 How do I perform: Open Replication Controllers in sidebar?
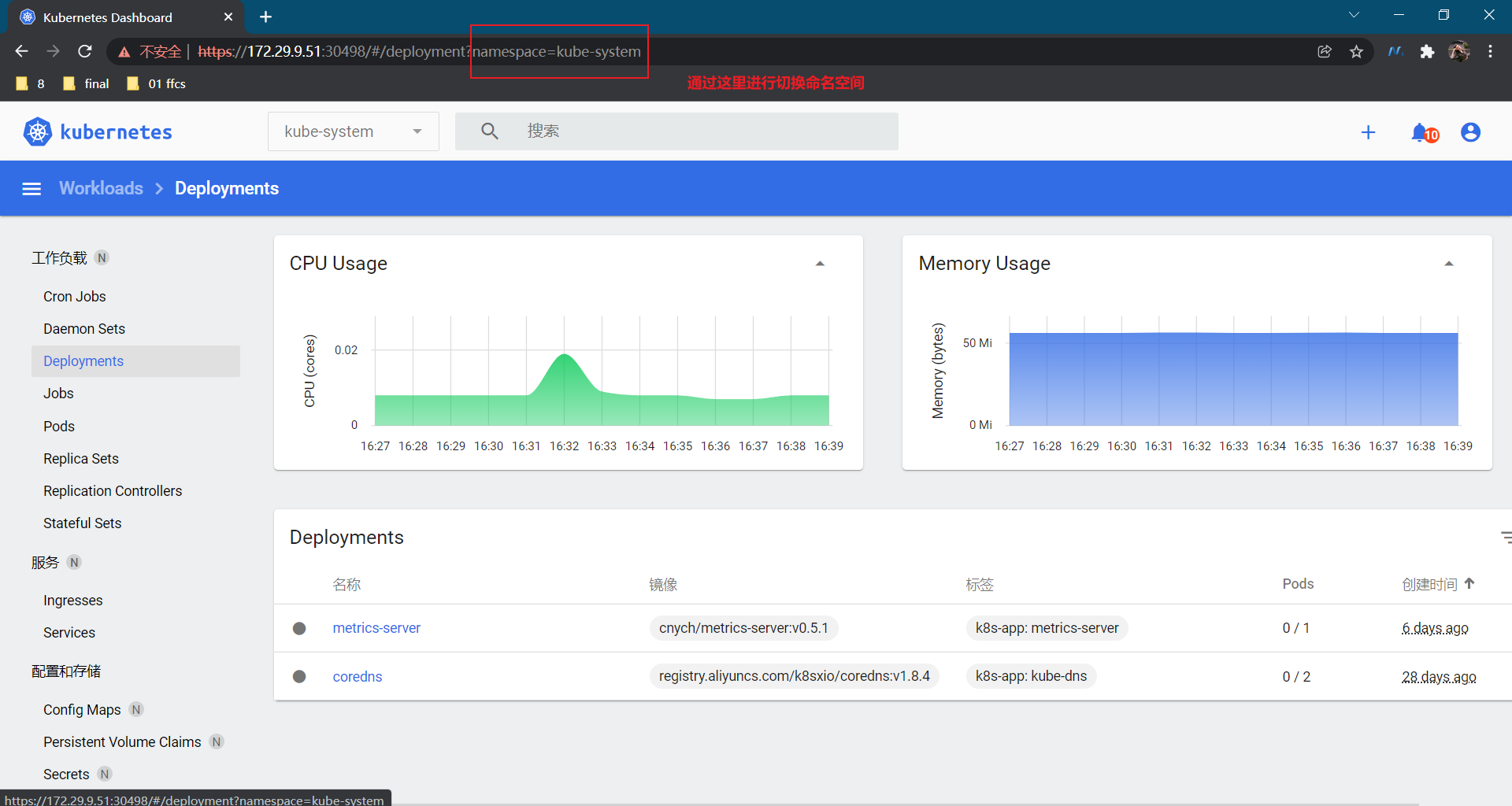(113, 491)
